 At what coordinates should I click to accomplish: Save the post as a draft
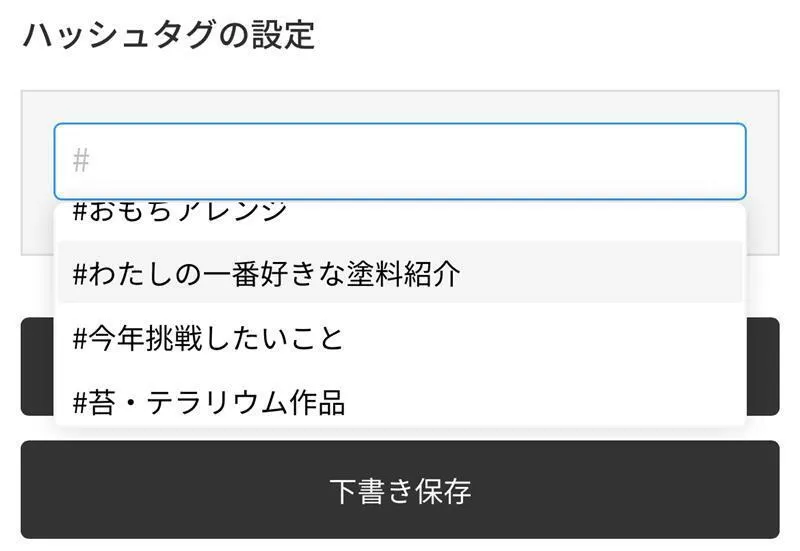[x=400, y=490]
